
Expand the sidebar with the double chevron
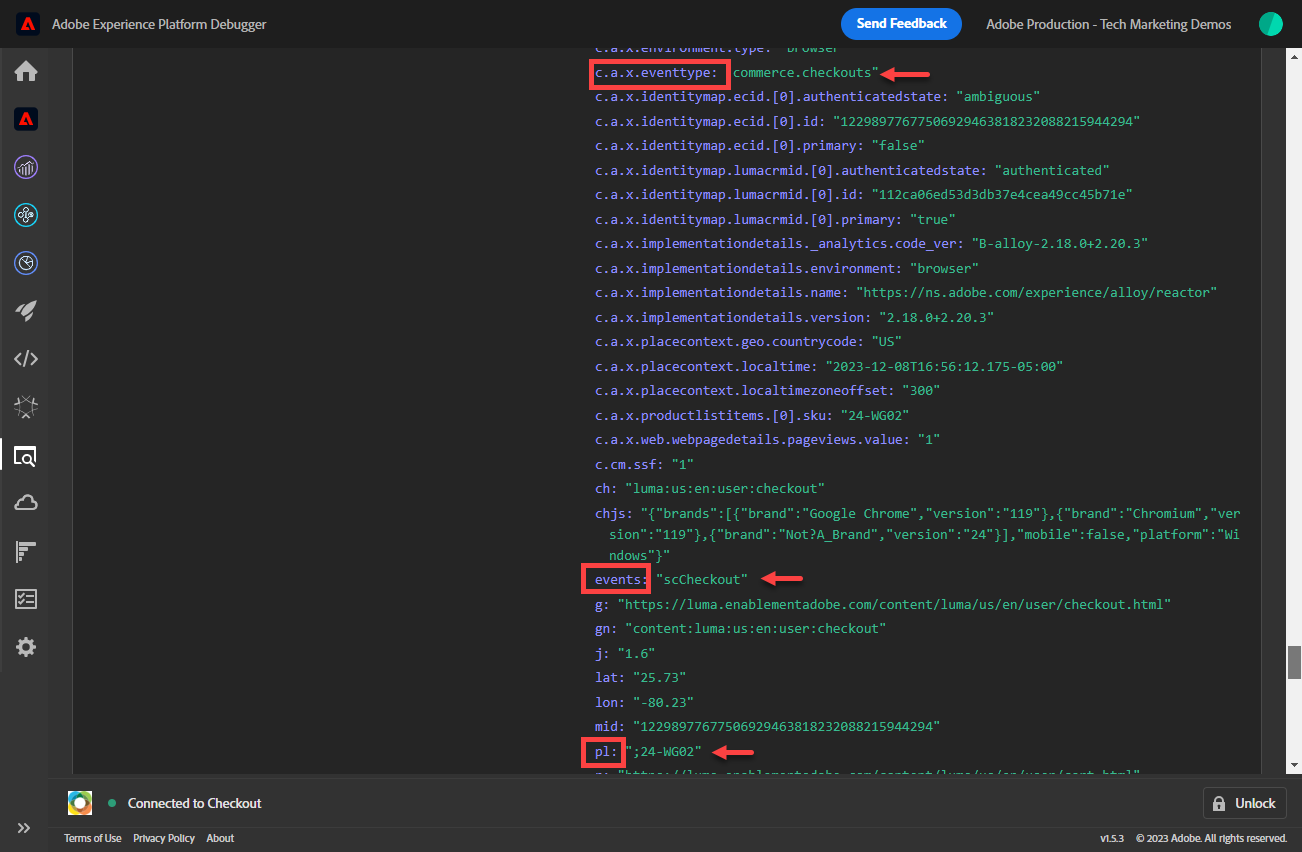[25, 828]
